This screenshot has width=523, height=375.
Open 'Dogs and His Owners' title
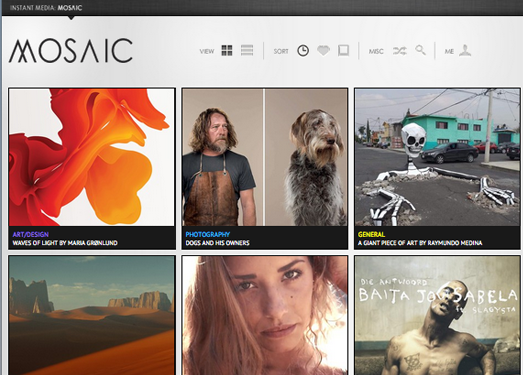(x=217, y=243)
